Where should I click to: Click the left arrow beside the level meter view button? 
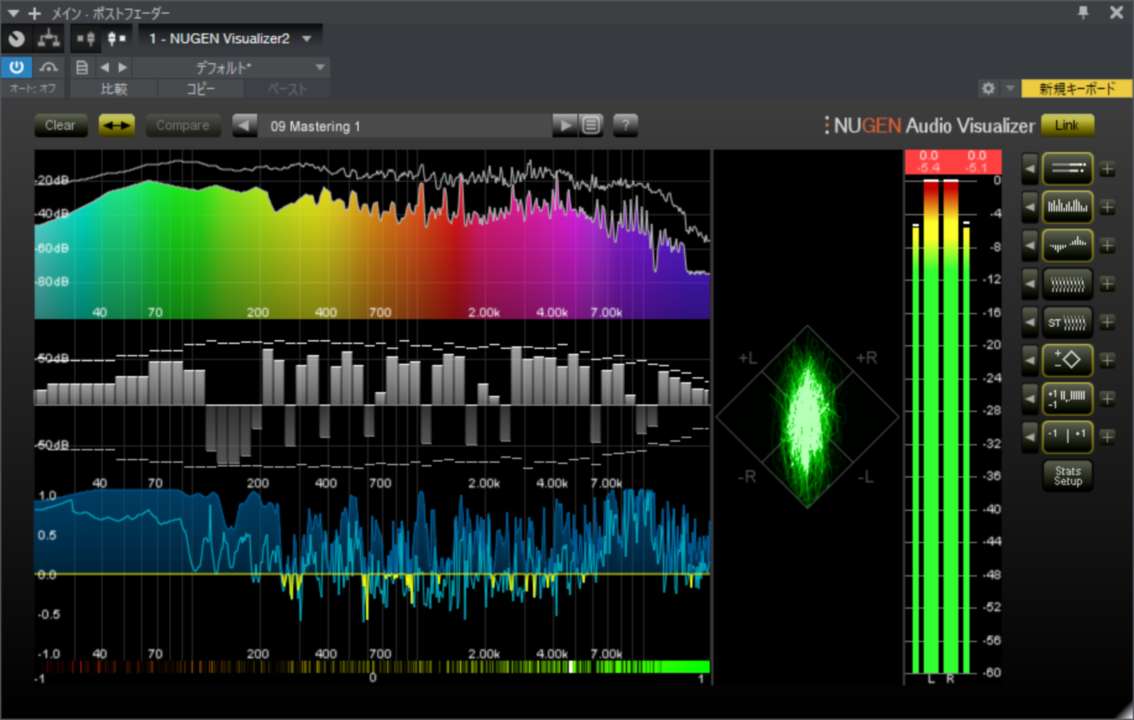[1029, 169]
